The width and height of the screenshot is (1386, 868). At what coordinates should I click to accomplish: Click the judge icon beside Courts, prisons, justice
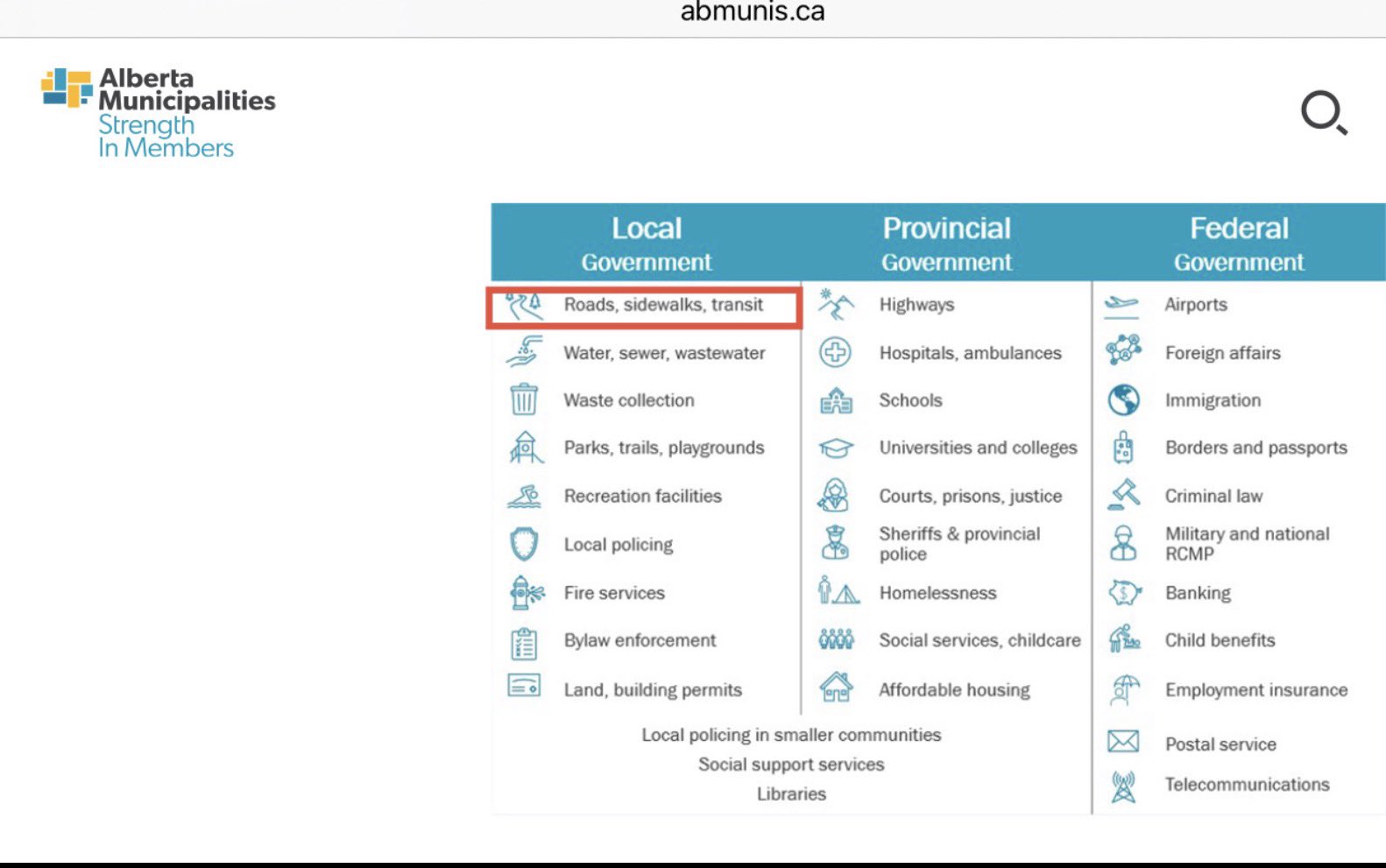(x=833, y=495)
